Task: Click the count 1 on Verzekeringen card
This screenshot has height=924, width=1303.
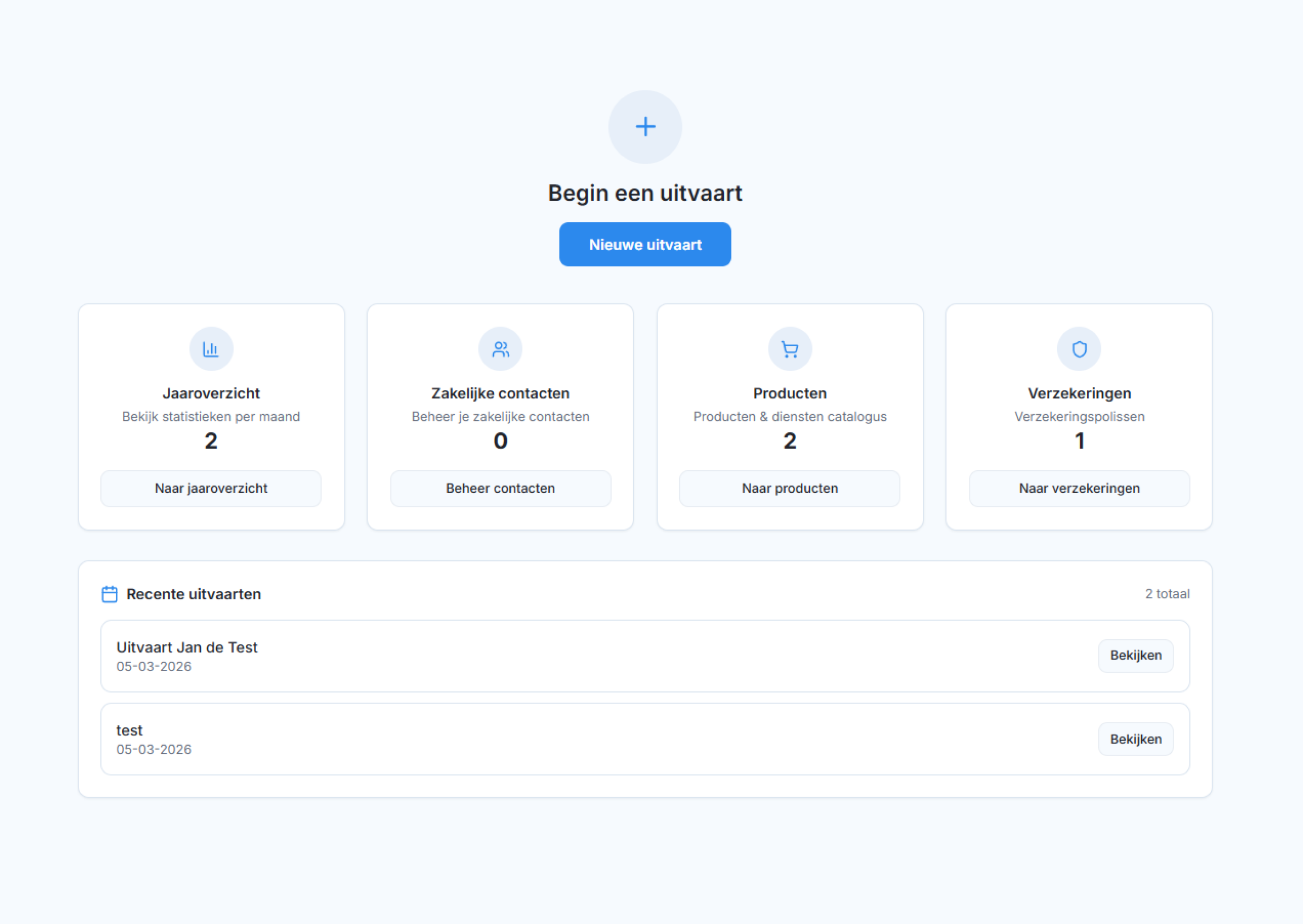Action: click(x=1079, y=441)
